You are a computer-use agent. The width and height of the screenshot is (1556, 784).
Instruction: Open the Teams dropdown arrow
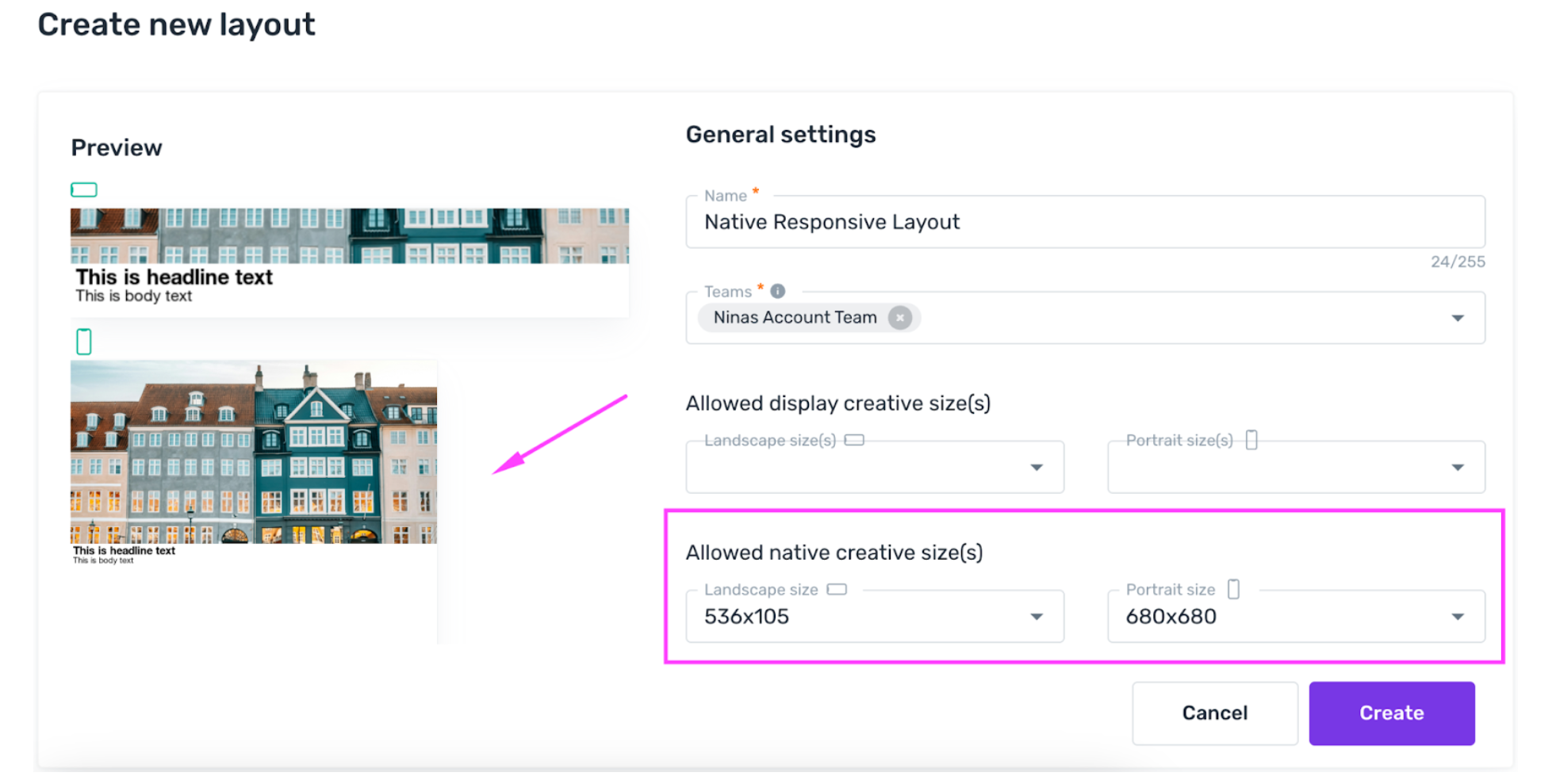click(1458, 318)
